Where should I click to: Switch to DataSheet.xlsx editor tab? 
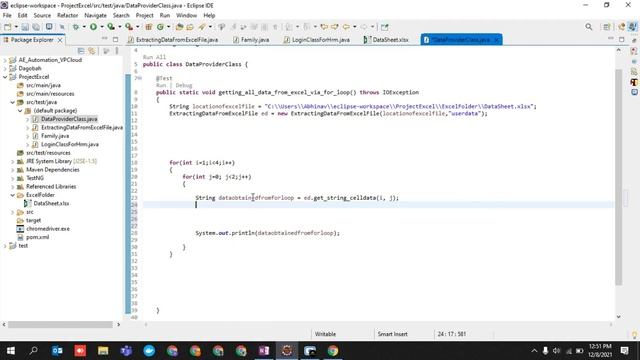(x=386, y=40)
